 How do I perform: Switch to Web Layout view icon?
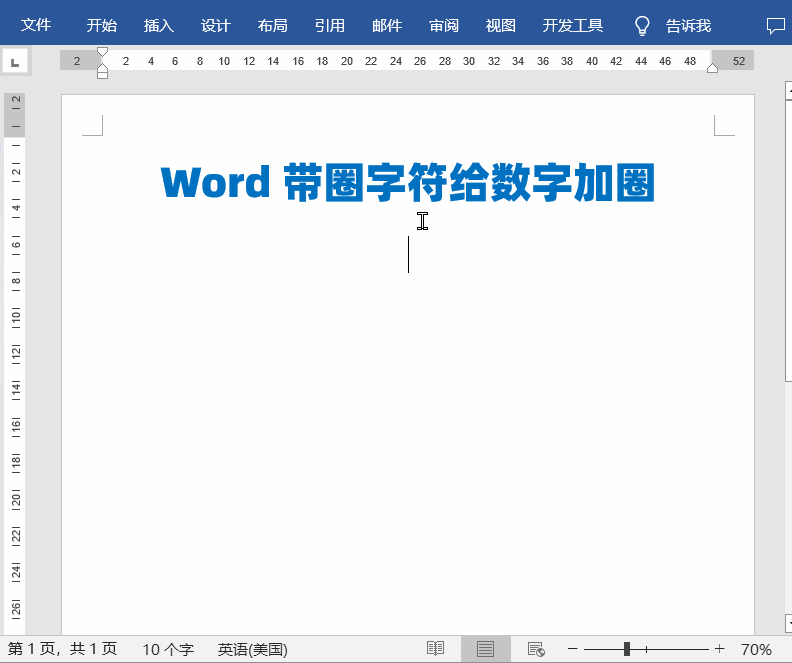(x=536, y=649)
